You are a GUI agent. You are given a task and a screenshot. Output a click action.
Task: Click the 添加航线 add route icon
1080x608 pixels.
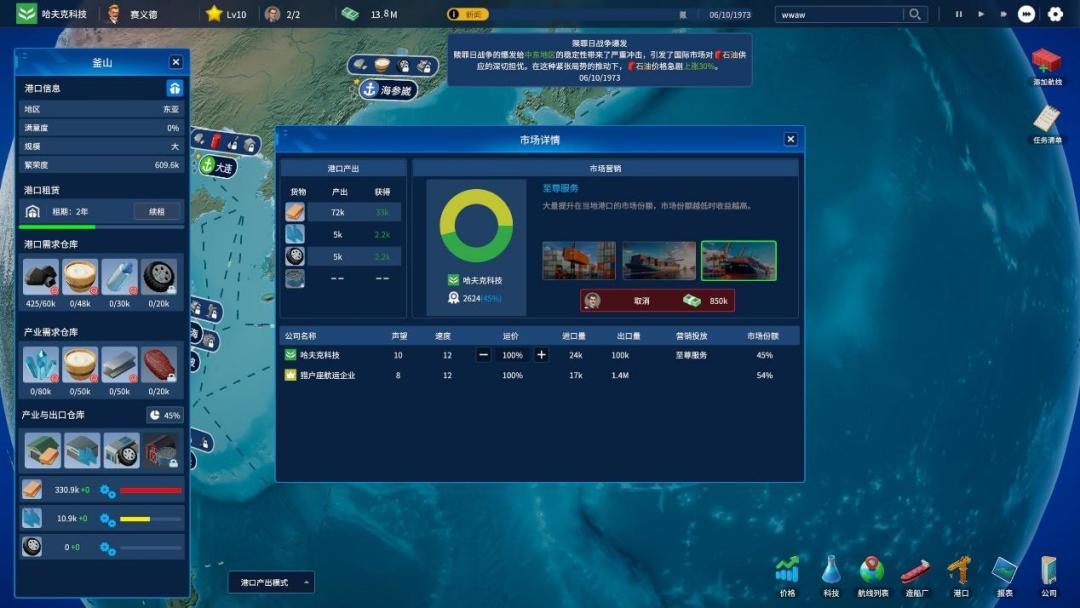(x=1047, y=66)
